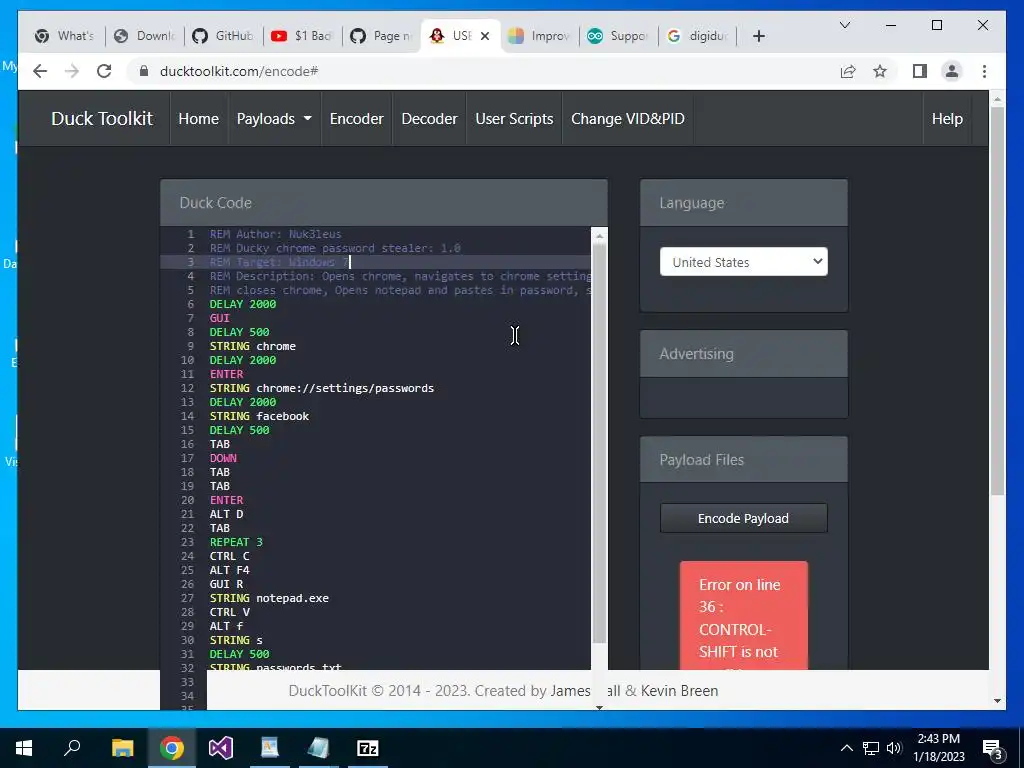Switch to the Improv tab
The width and height of the screenshot is (1024, 768).
point(539,36)
